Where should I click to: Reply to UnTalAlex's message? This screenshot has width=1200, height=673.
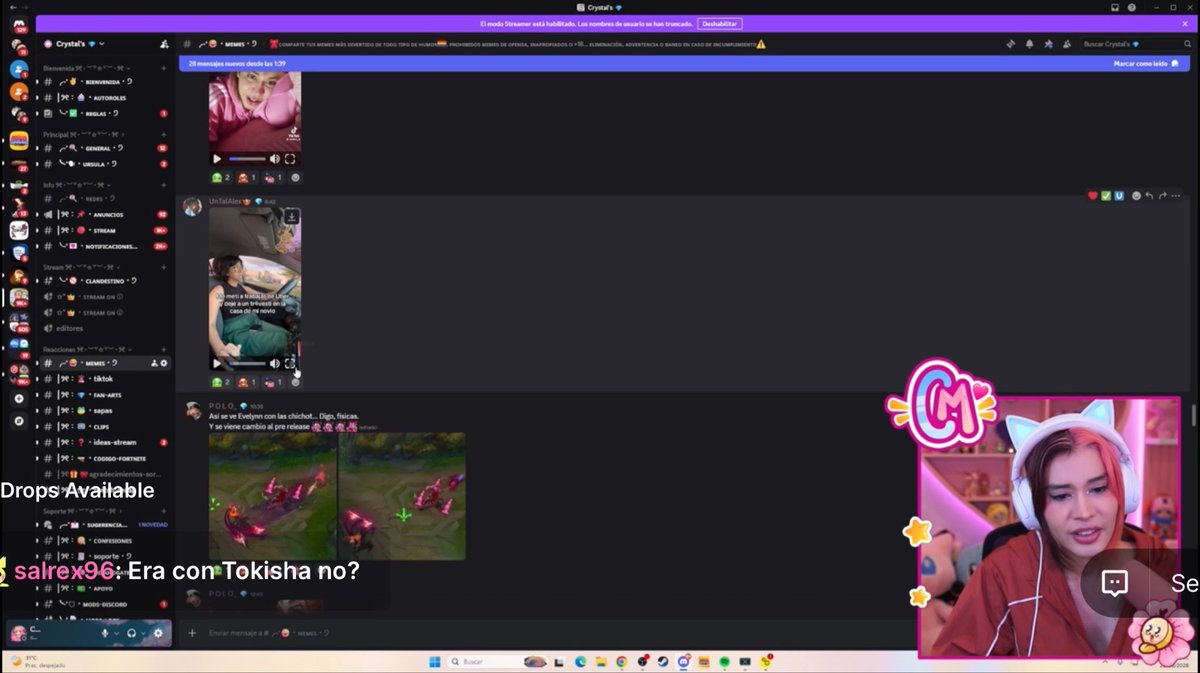tap(1149, 195)
